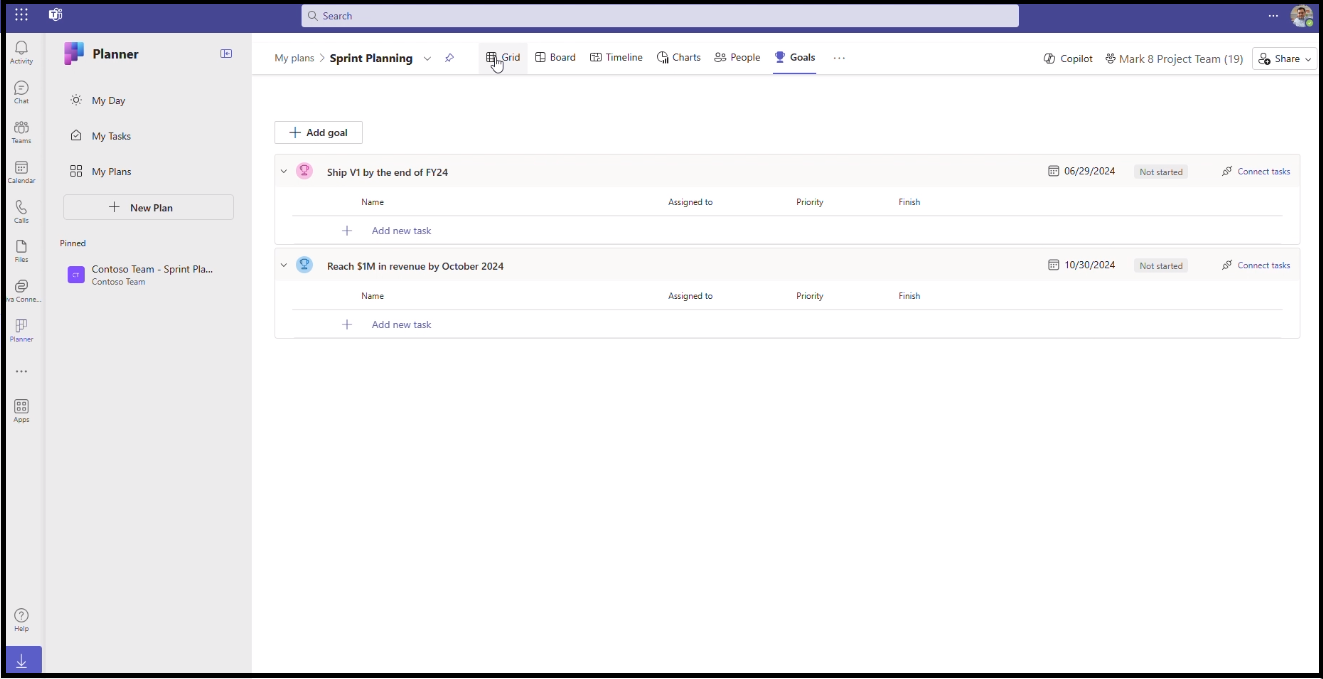1323x679 pixels.
Task: Click the Help icon in the sidebar
Action: tap(21, 619)
